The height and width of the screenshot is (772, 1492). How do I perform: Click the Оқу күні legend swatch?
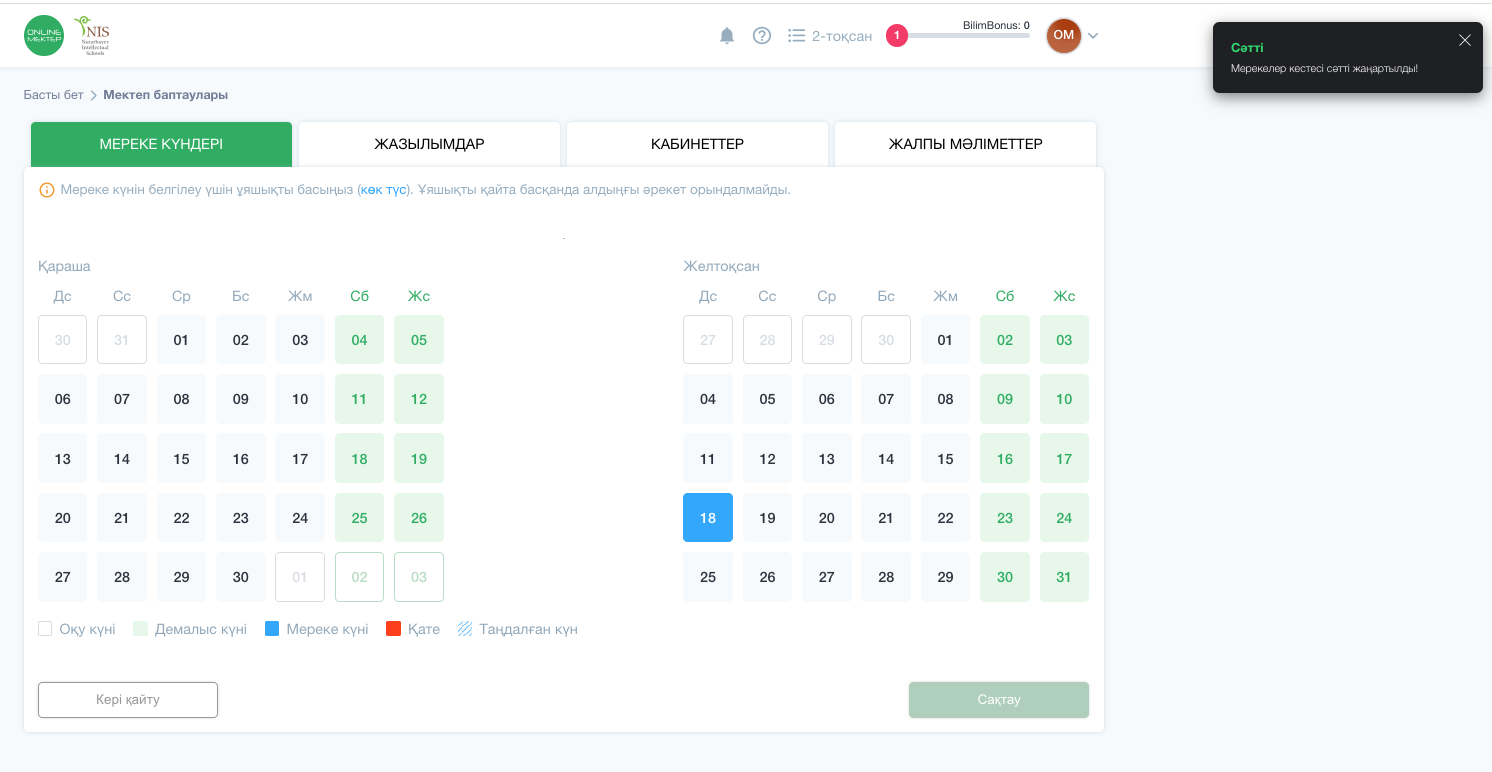pyautogui.click(x=45, y=629)
